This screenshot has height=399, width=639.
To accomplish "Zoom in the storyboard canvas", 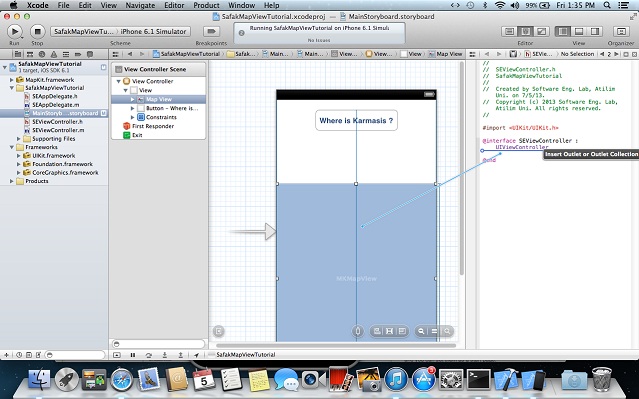I will point(447,331).
